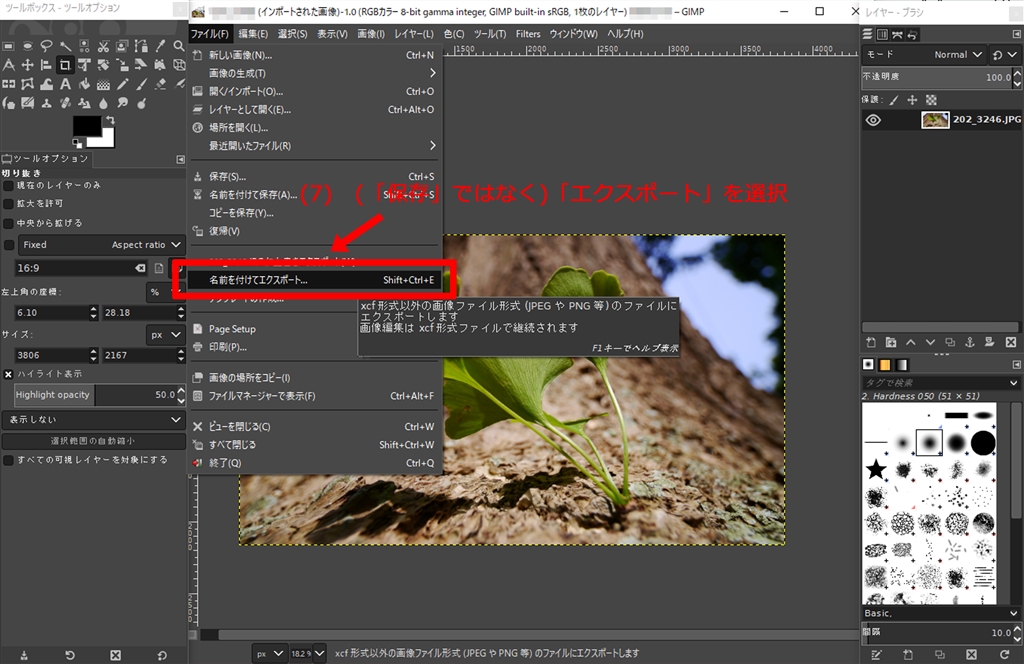Select the Fuzzy Select magic wand tool
1024x664 pixels.
(x=65, y=46)
